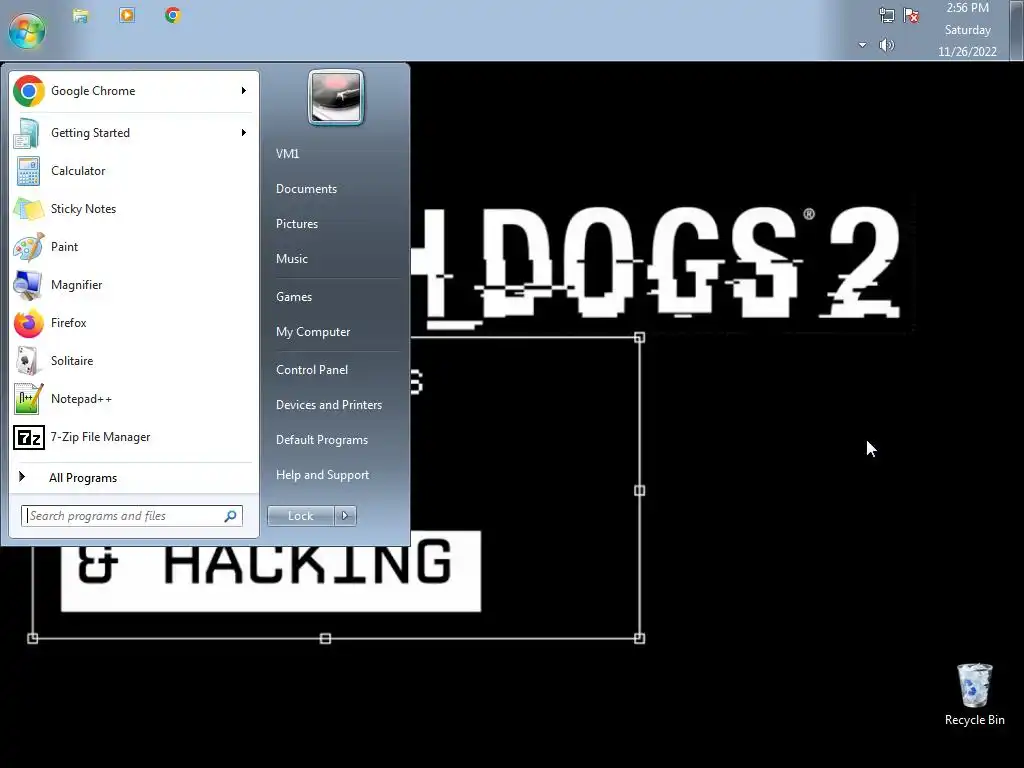Launch Firefox from its icon

29,323
